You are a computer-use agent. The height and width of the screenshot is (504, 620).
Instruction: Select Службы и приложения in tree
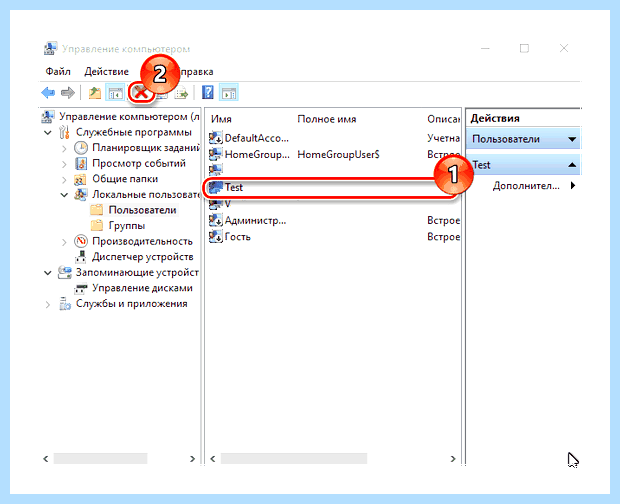coord(132,304)
